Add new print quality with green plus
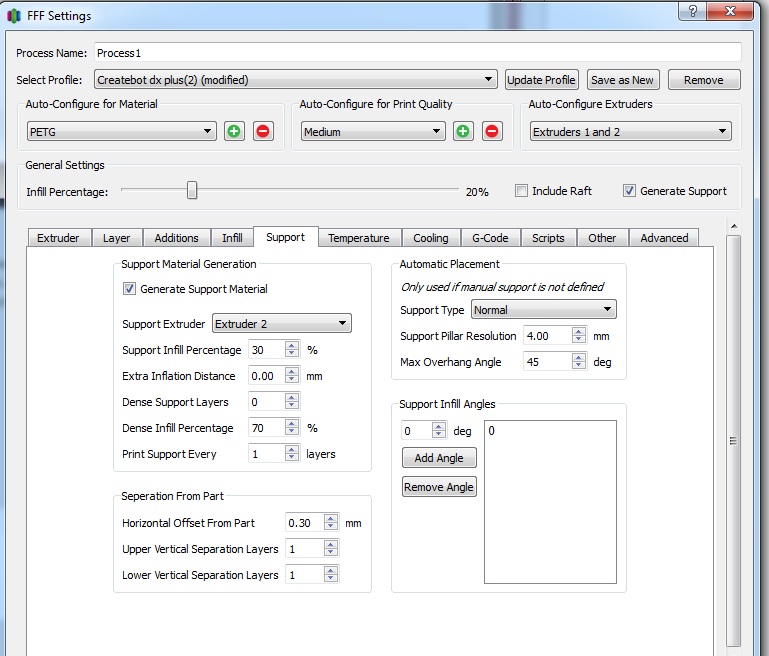The image size is (769, 656). point(462,131)
